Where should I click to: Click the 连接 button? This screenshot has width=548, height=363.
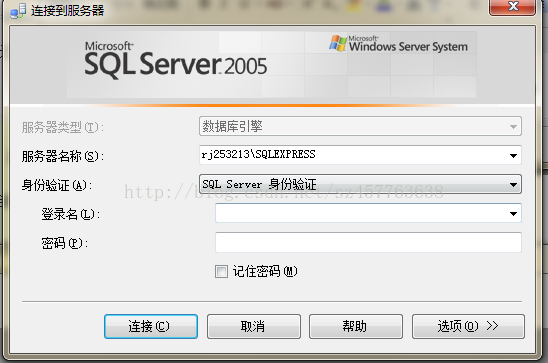(151, 326)
